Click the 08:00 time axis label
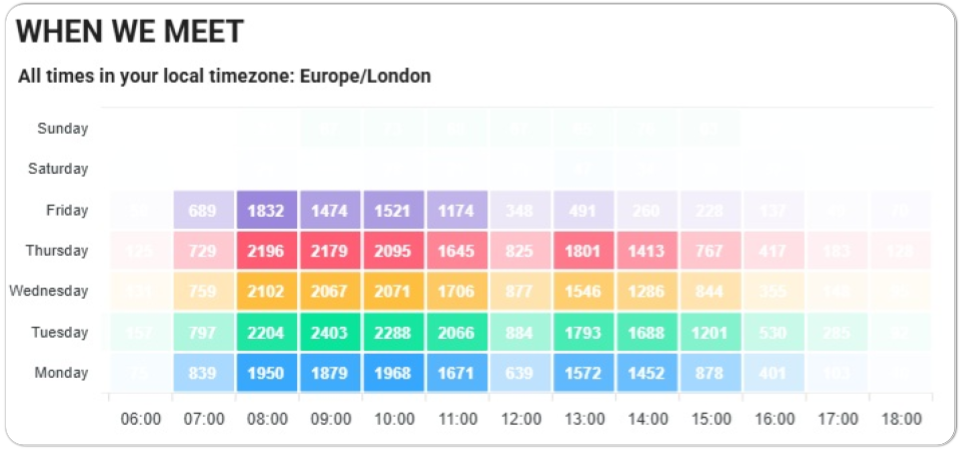This screenshot has width=960, height=450. coord(268,419)
